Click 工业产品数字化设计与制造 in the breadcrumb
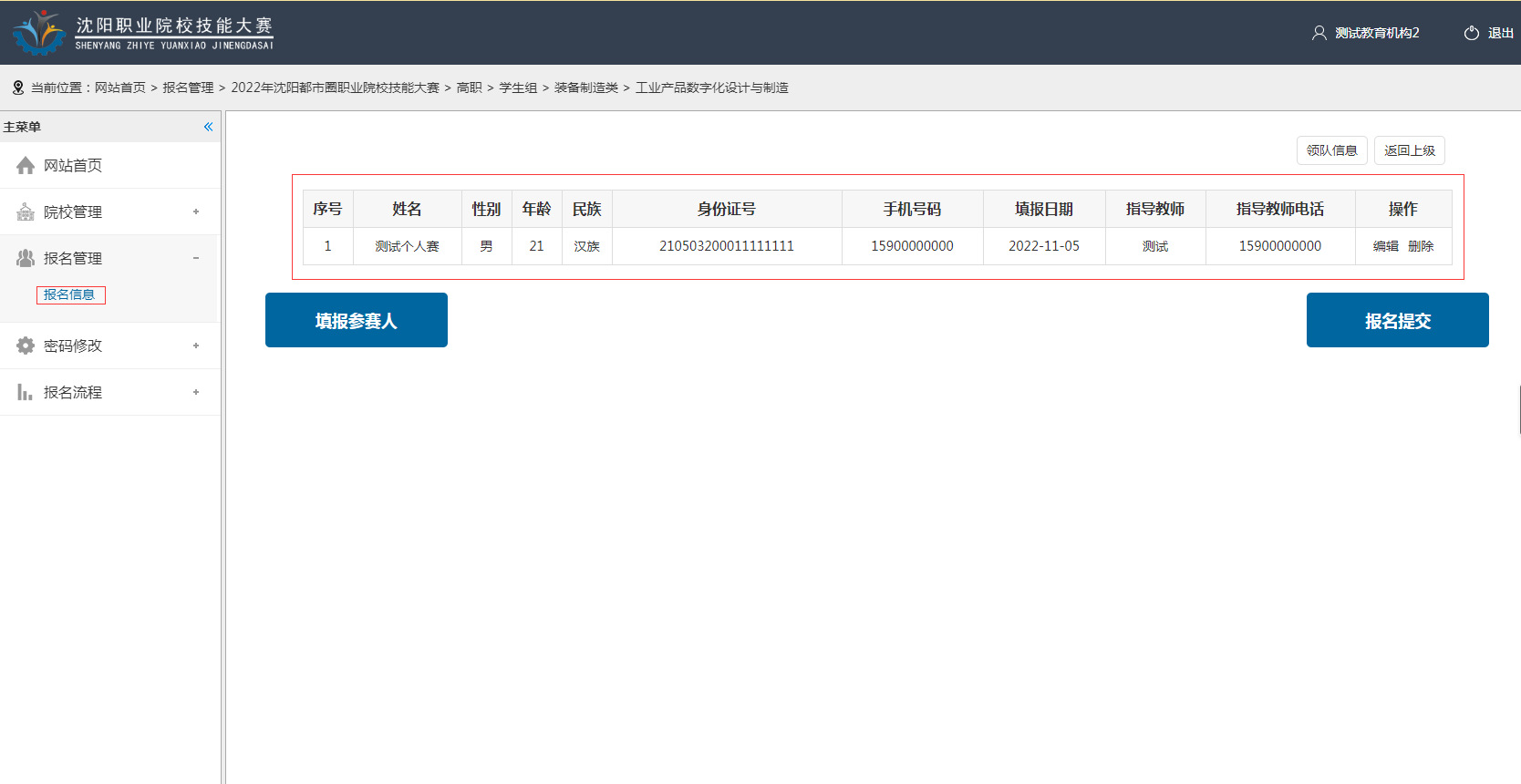The height and width of the screenshot is (784, 1521). tap(712, 88)
